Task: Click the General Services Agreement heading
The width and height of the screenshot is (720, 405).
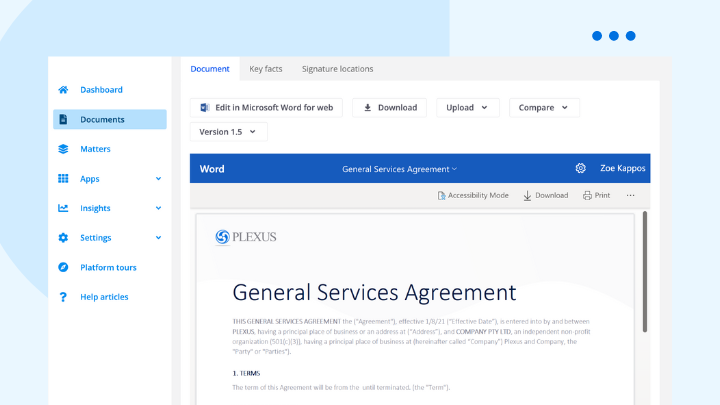Action: 374,292
